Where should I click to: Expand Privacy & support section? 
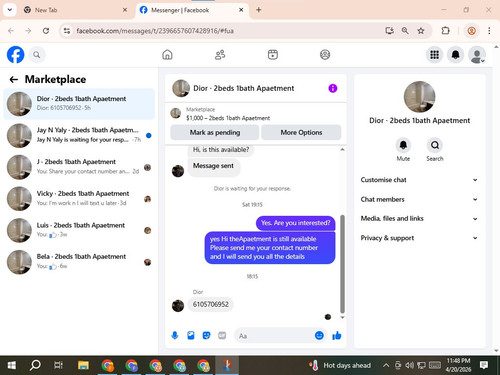(419, 238)
